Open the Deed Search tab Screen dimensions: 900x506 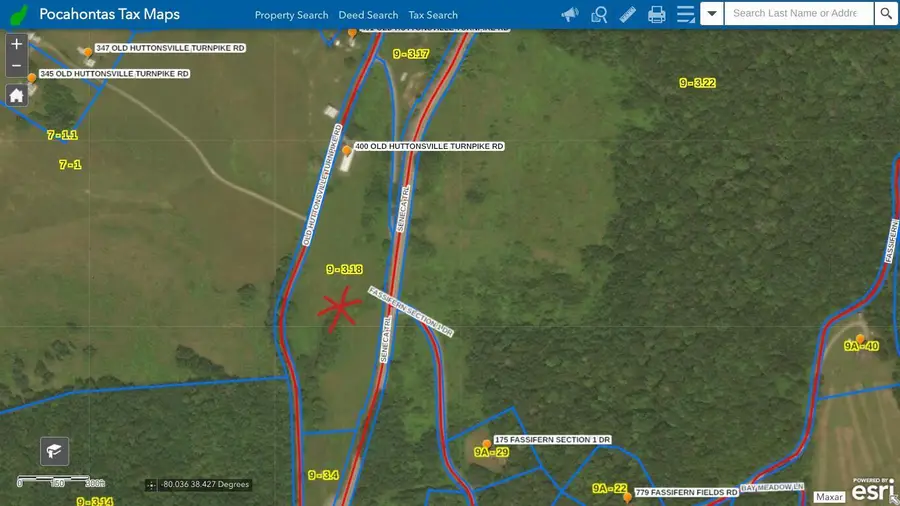(x=368, y=15)
